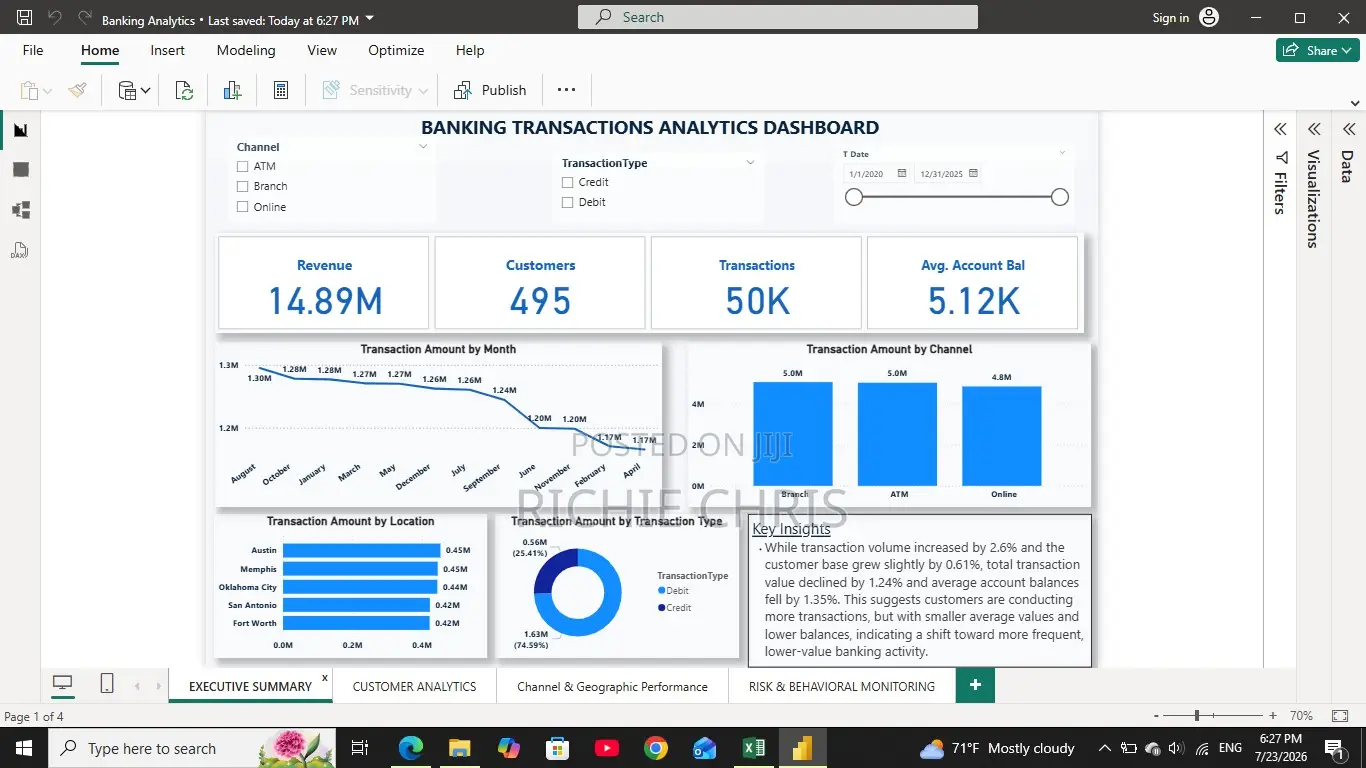The width and height of the screenshot is (1366, 768).
Task: Click the zoom slider thumb
Action: pyautogui.click(x=1196, y=716)
